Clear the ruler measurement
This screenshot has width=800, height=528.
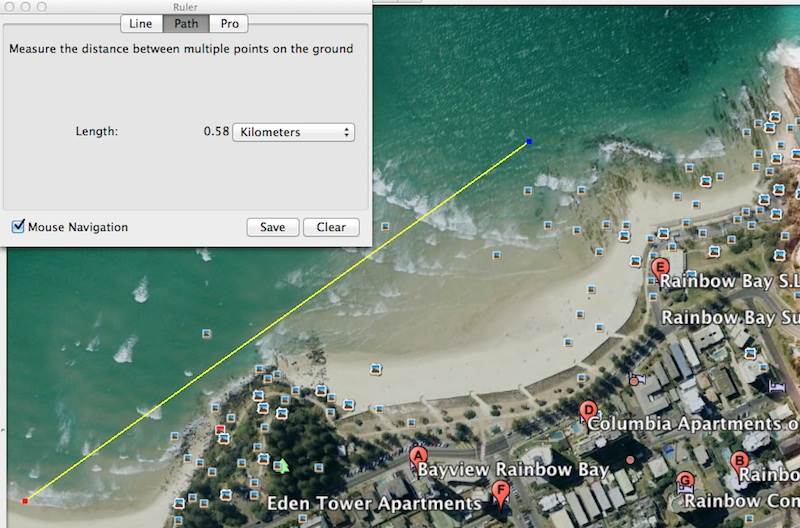tap(331, 227)
